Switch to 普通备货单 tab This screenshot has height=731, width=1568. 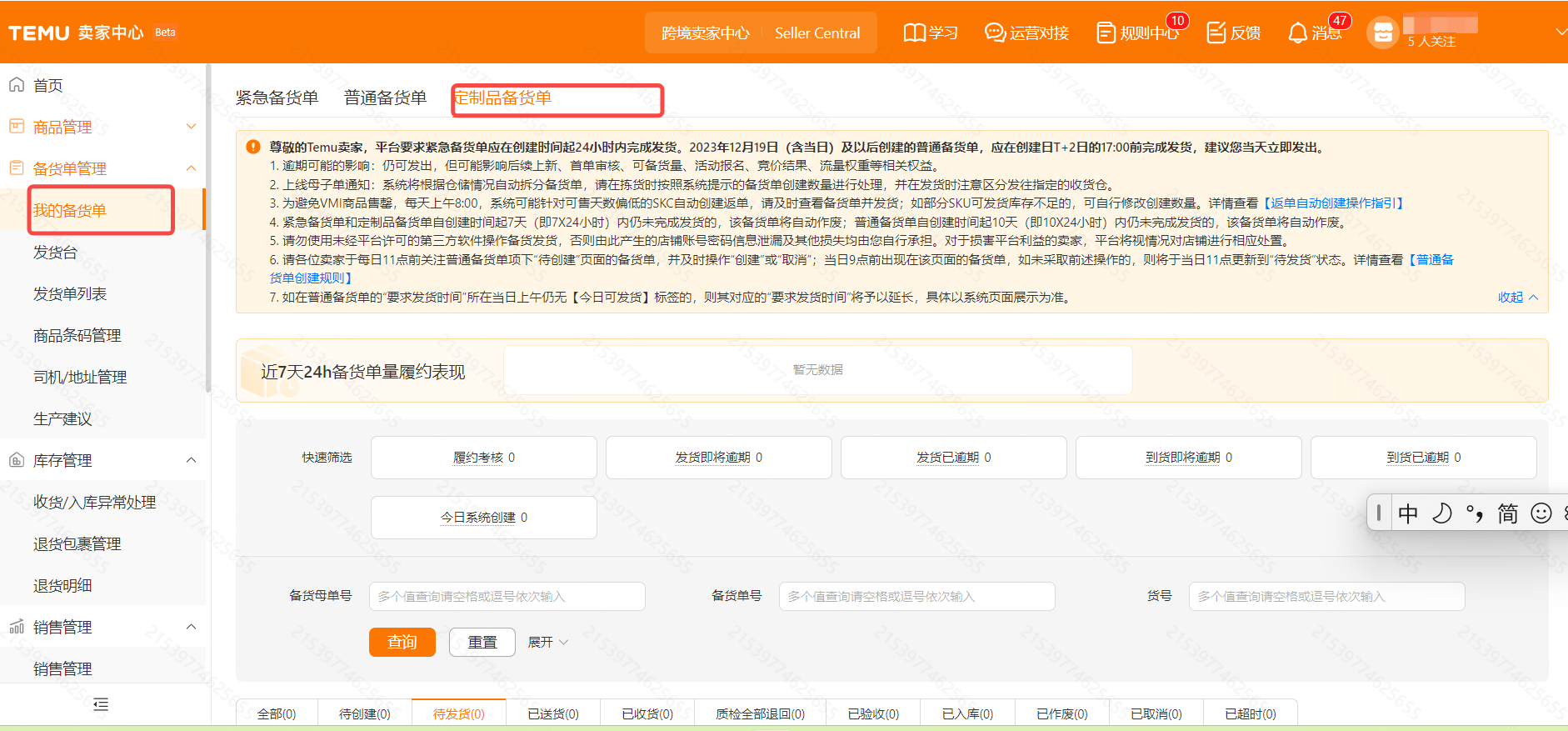385,98
